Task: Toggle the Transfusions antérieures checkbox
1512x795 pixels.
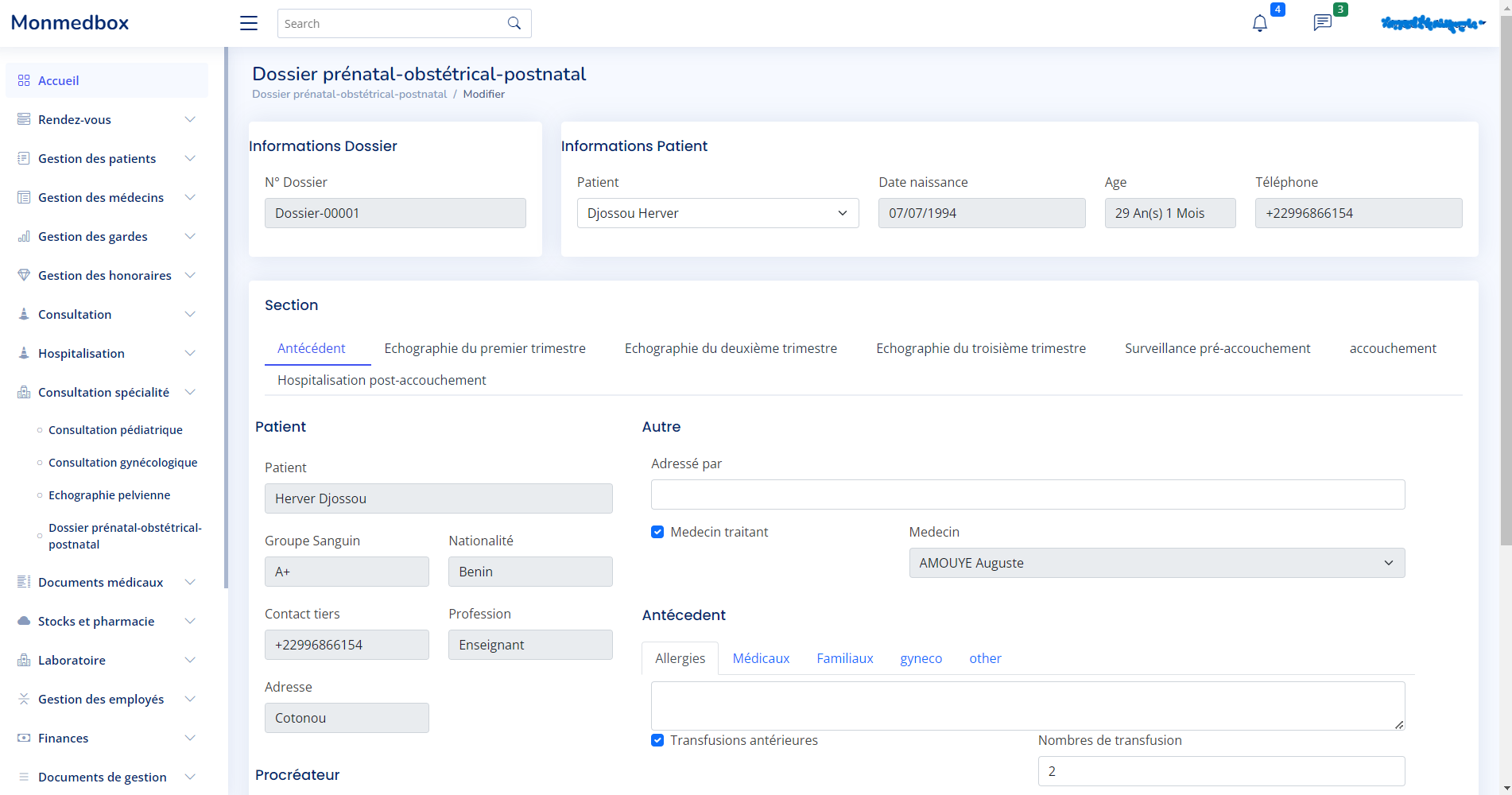Action: [657, 740]
